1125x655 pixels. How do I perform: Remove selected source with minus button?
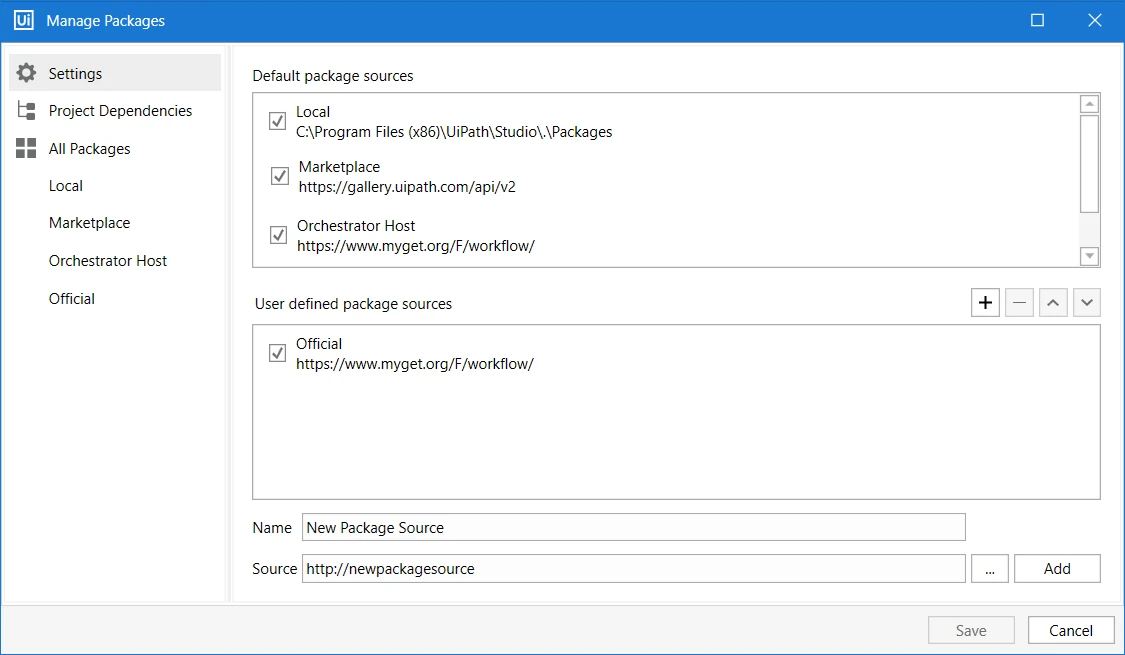[x=1019, y=303]
